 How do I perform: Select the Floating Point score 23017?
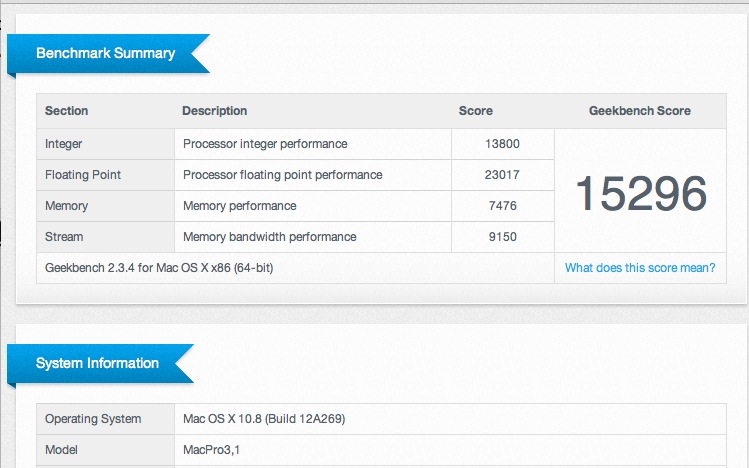[503, 175]
